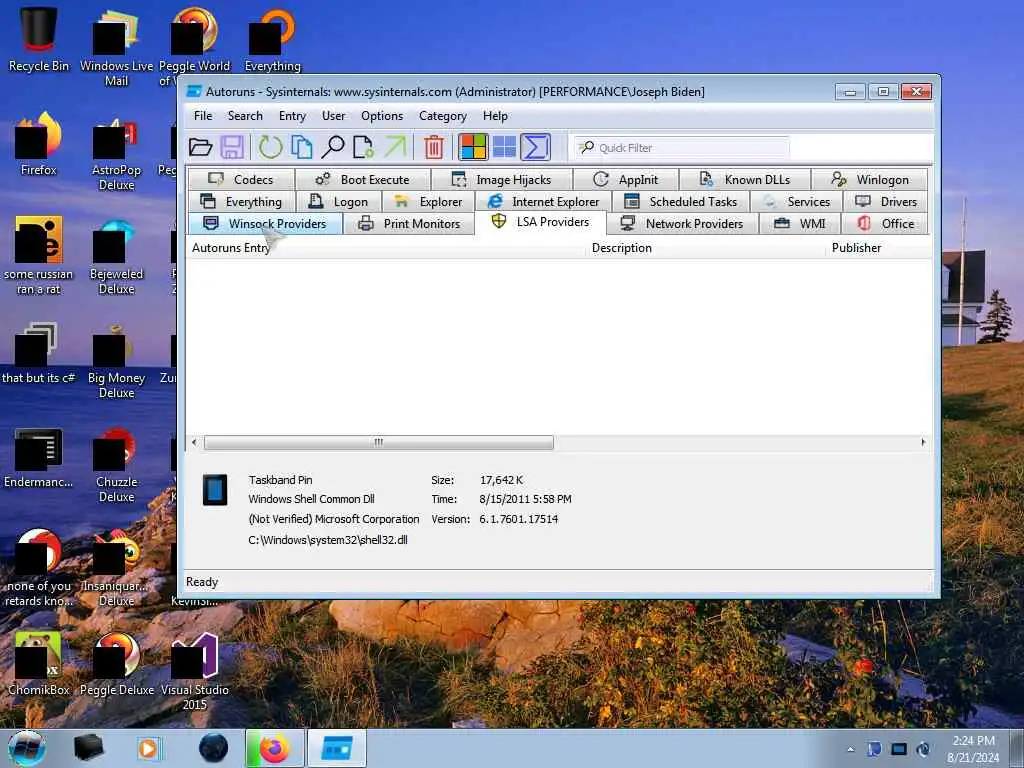The width and height of the screenshot is (1024, 768).
Task: Click the media player taskbar icon
Action: pos(149,748)
